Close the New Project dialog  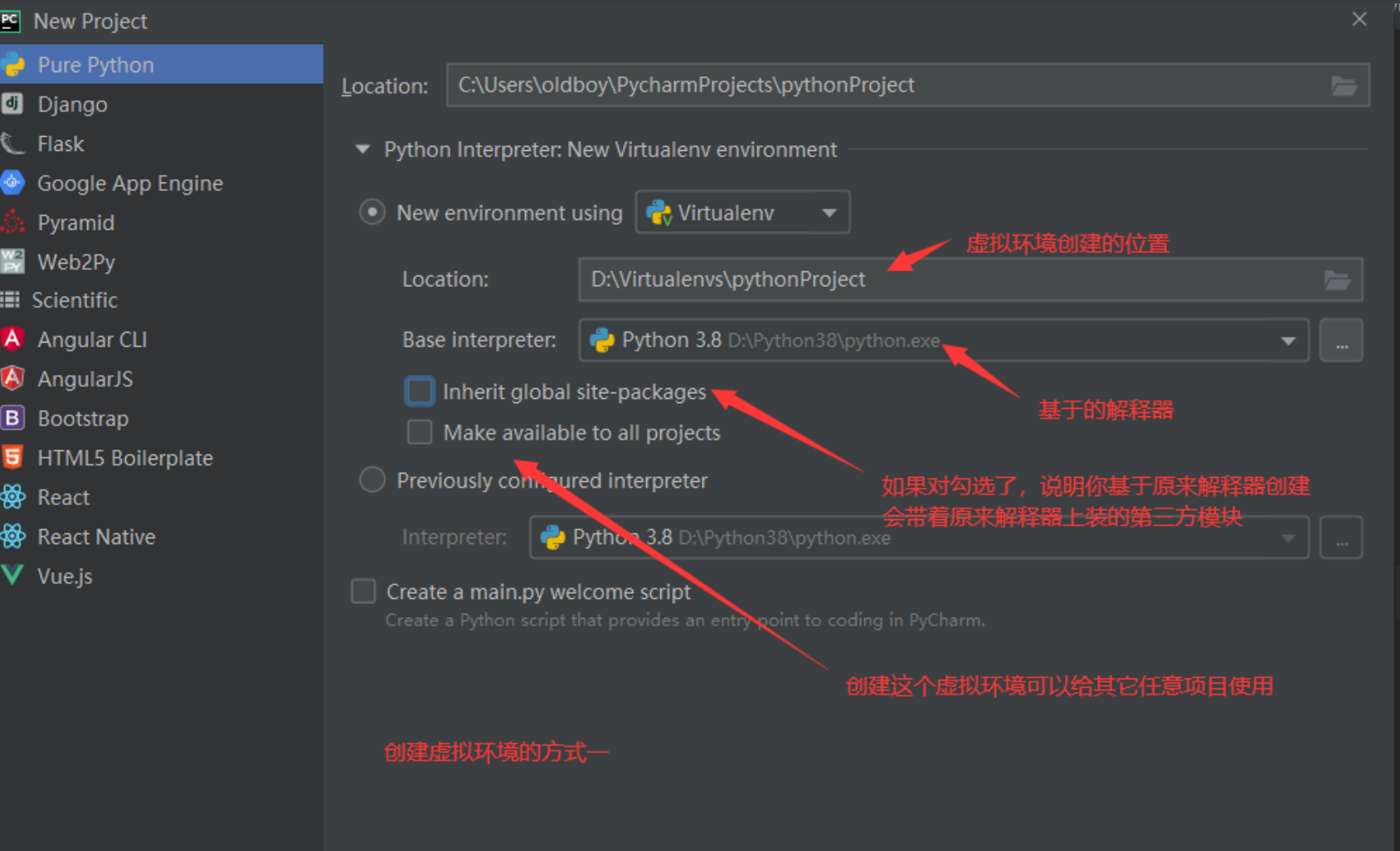(1359, 19)
